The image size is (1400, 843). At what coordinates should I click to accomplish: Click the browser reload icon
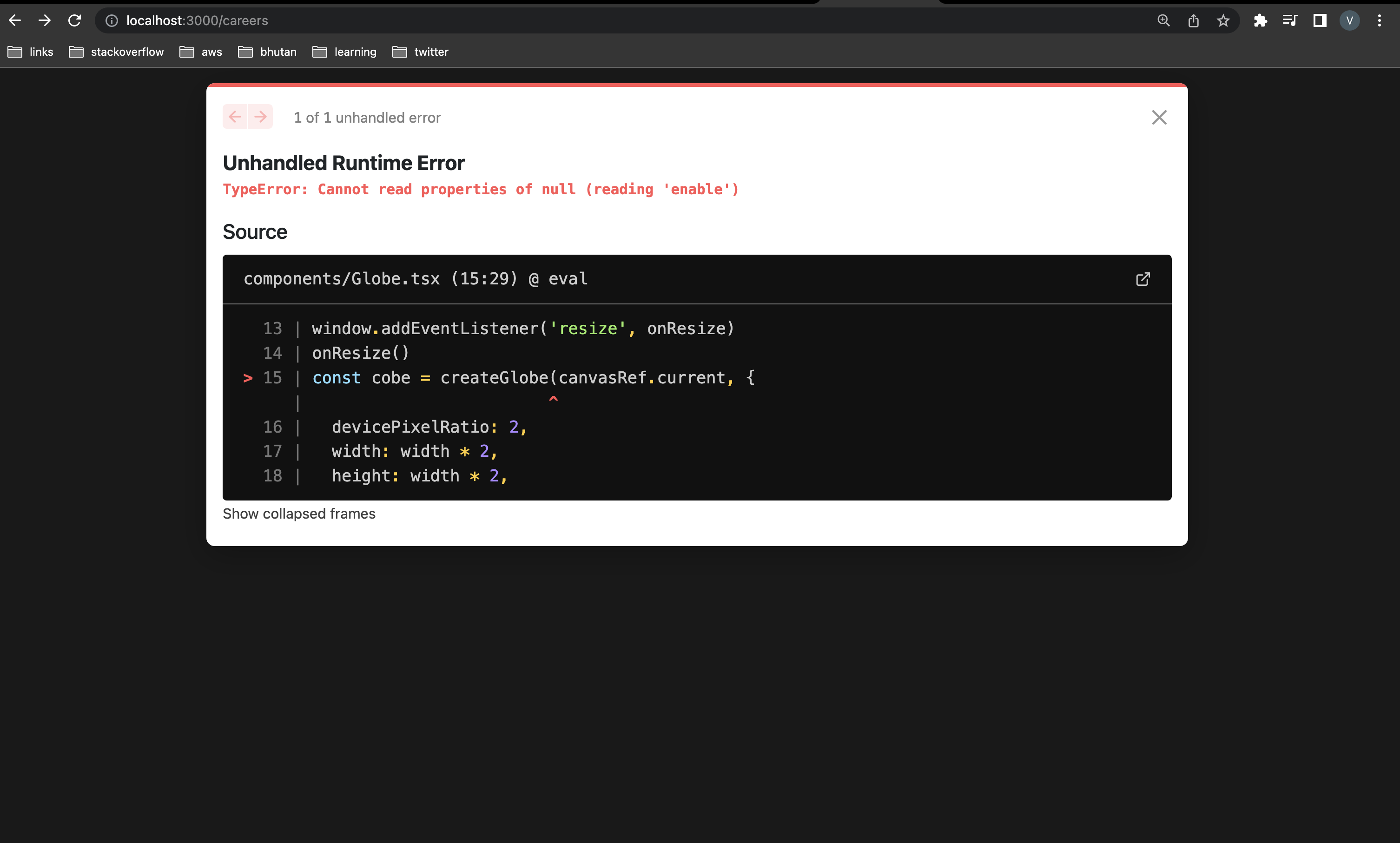pos(74,20)
